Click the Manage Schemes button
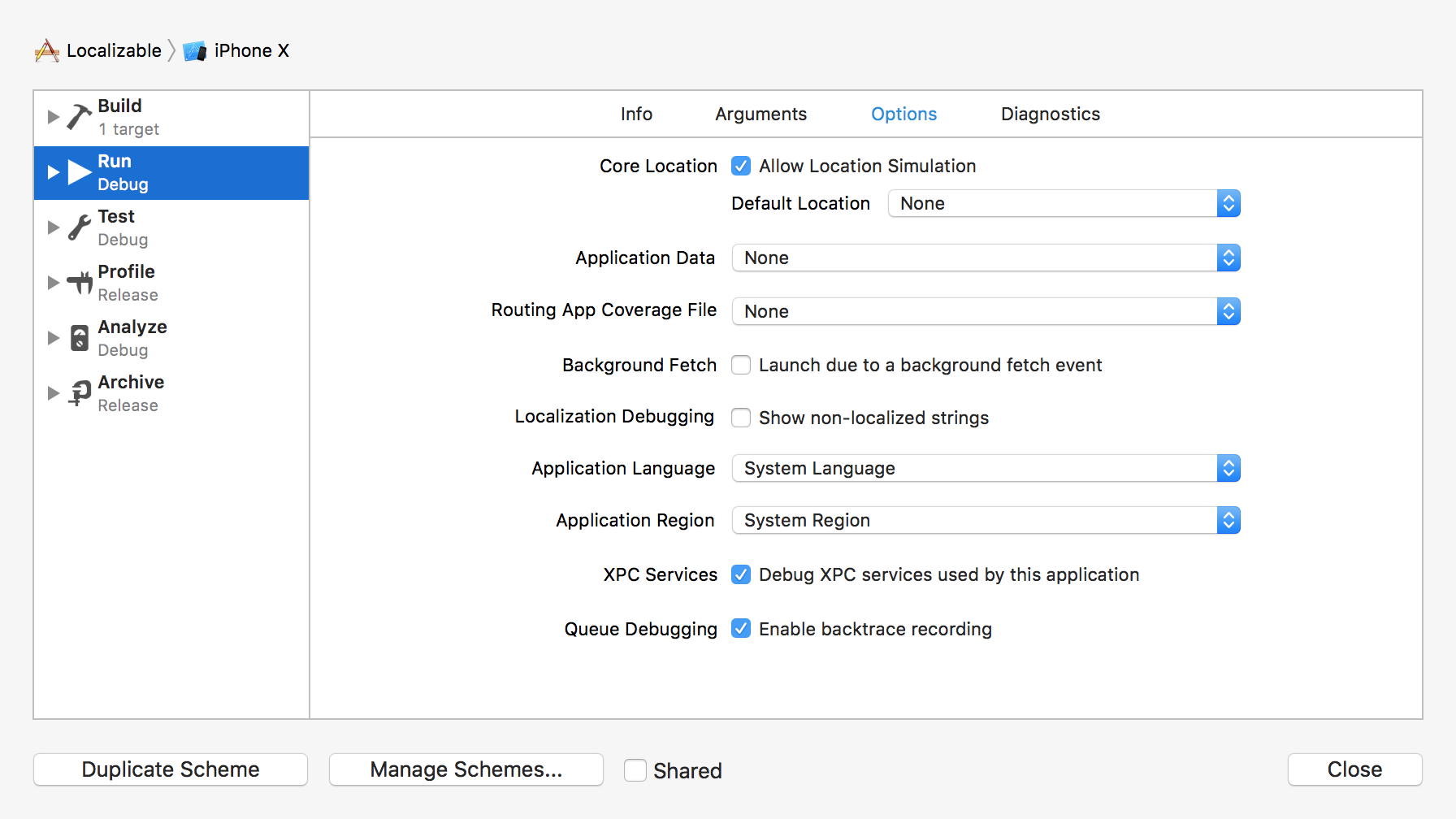 466,769
